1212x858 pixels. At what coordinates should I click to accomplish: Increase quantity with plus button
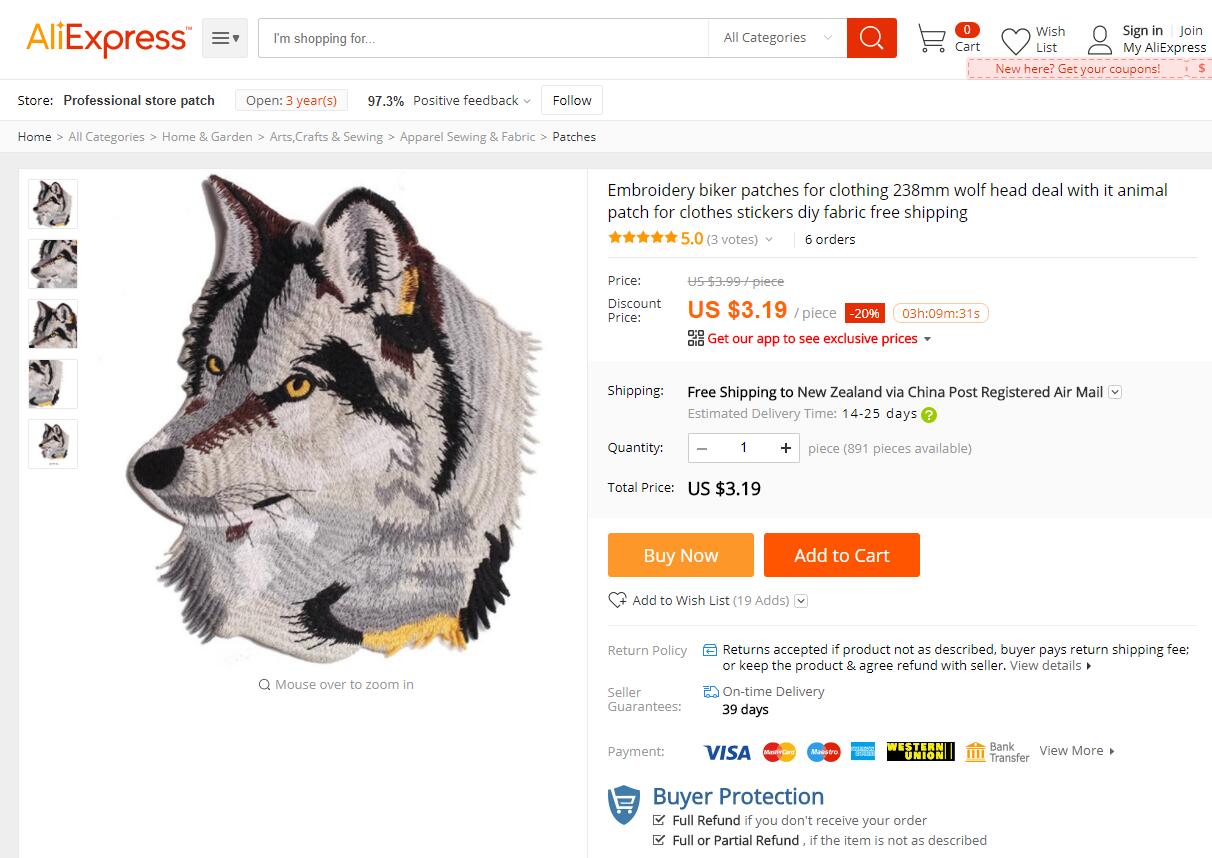786,448
